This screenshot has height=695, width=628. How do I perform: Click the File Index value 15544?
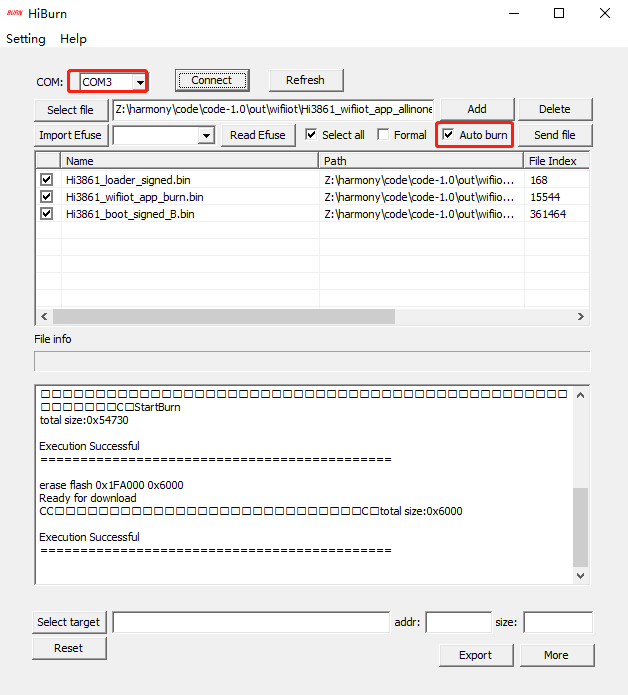(545, 197)
